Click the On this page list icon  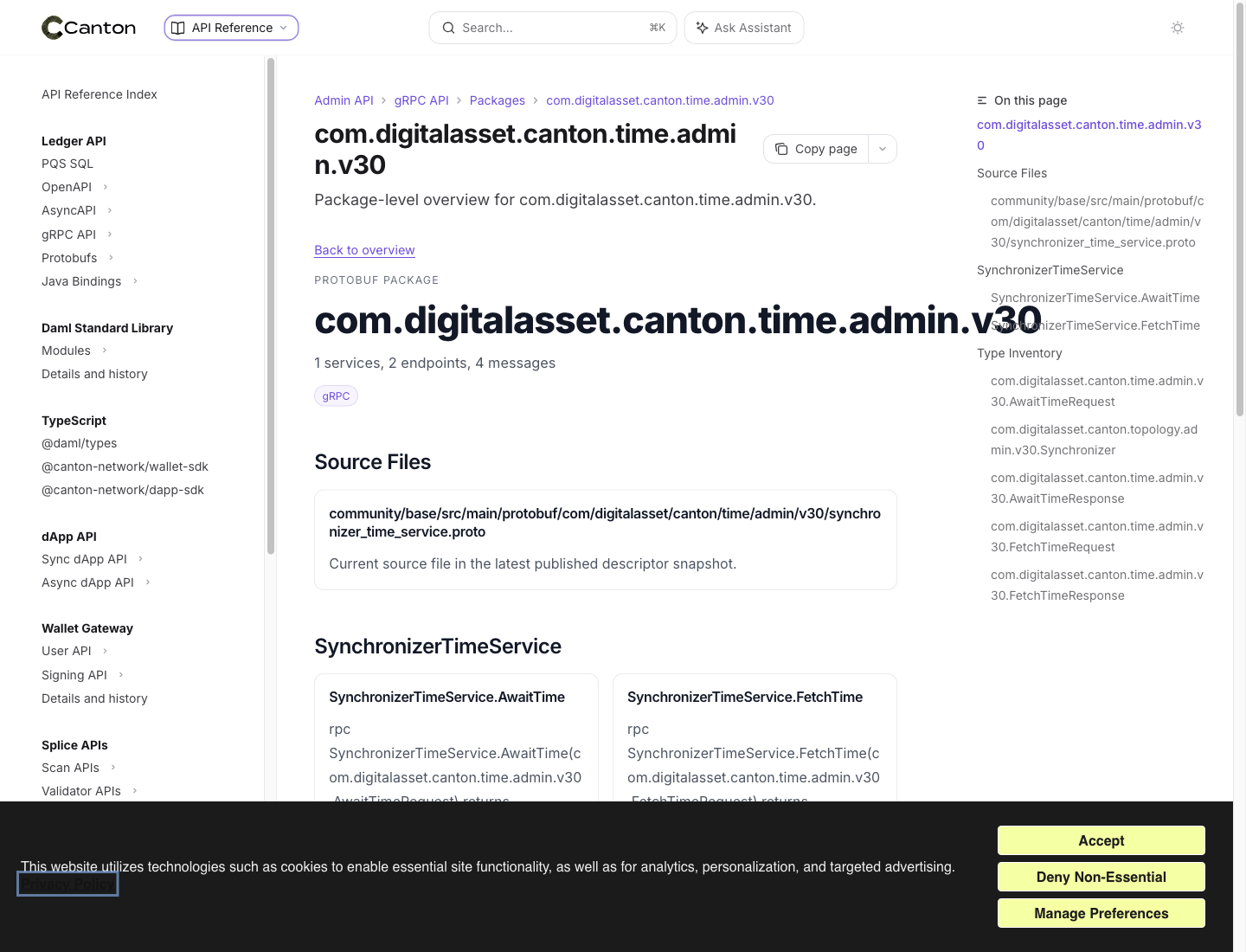[982, 100]
